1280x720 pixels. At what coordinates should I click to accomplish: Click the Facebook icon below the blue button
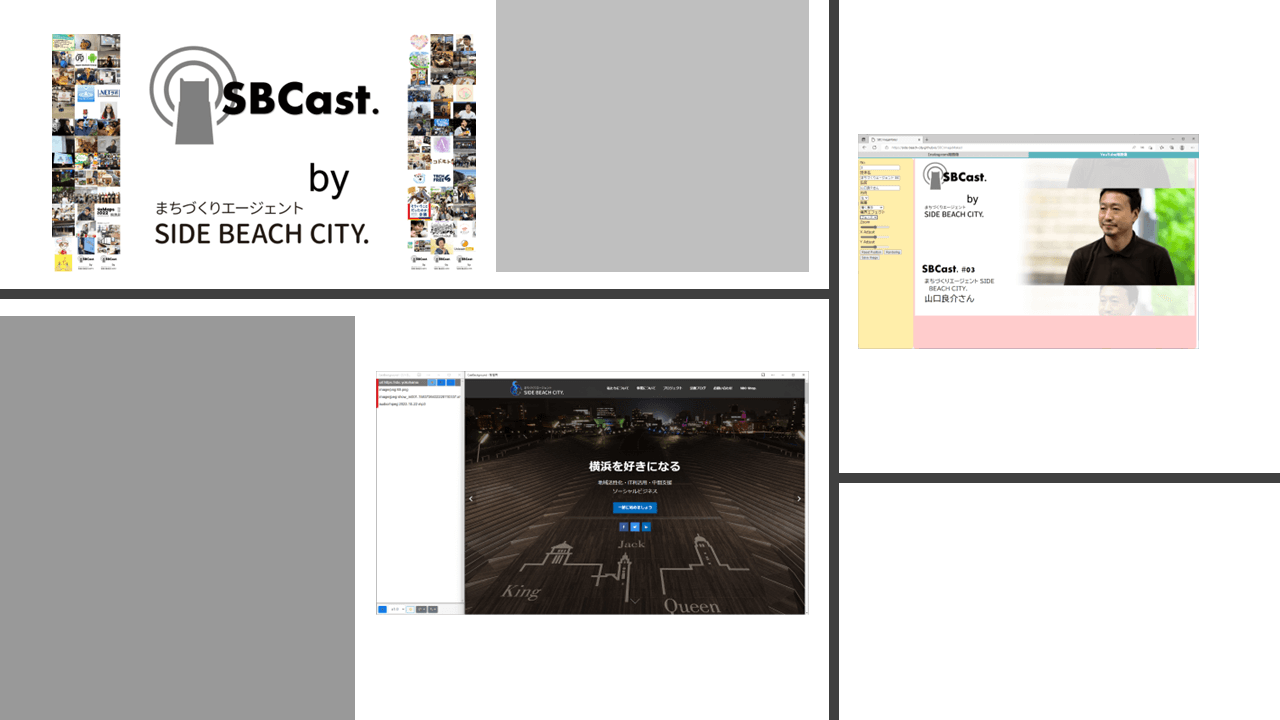(x=623, y=526)
